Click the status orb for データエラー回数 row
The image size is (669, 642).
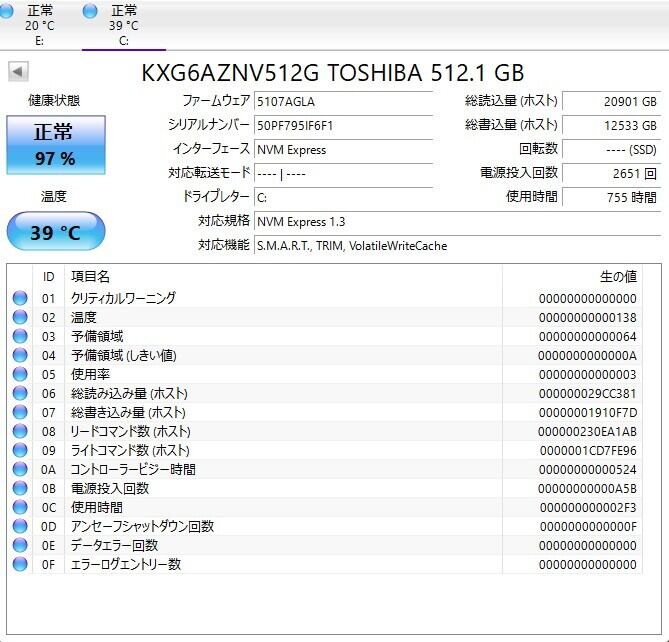pyautogui.click(x=20, y=545)
